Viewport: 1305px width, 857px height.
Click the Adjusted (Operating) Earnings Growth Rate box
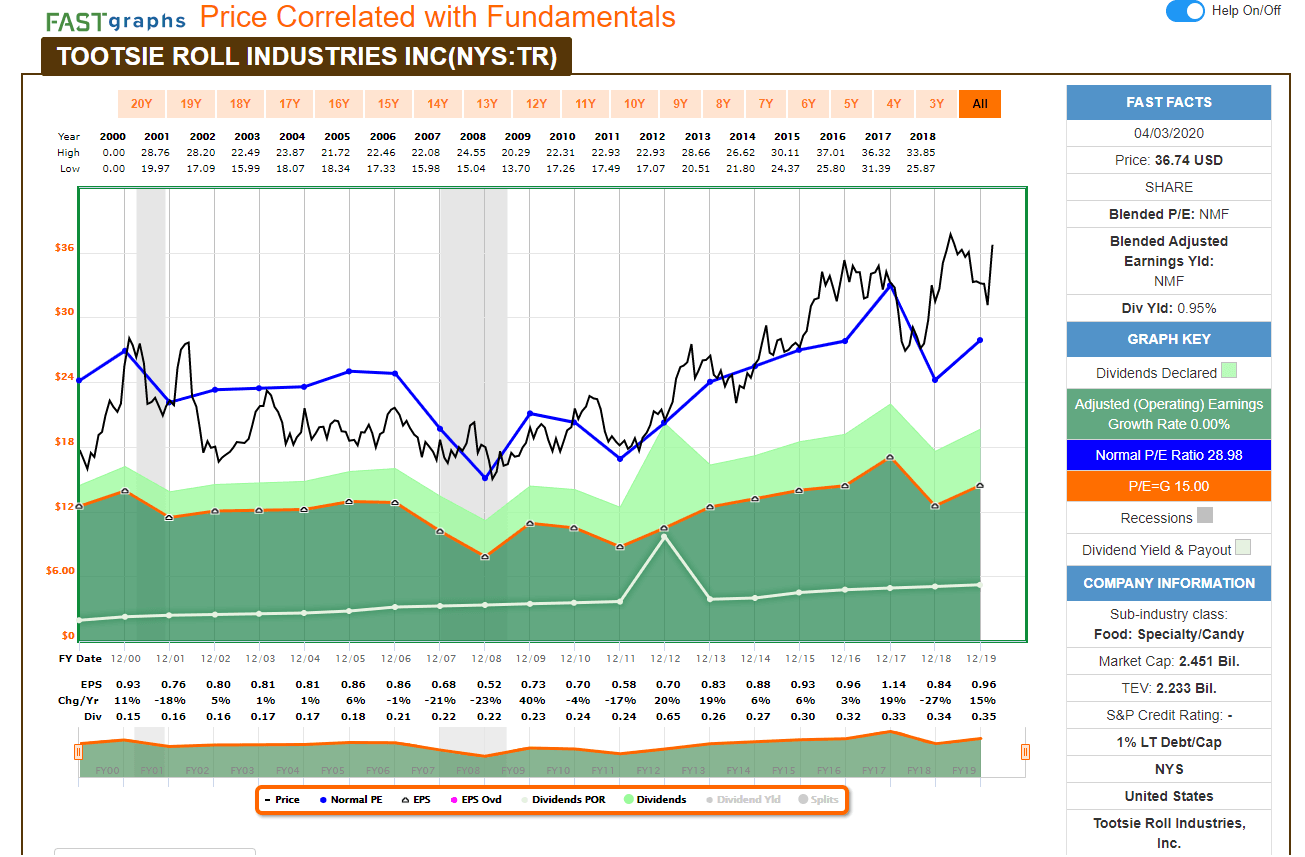[1169, 414]
